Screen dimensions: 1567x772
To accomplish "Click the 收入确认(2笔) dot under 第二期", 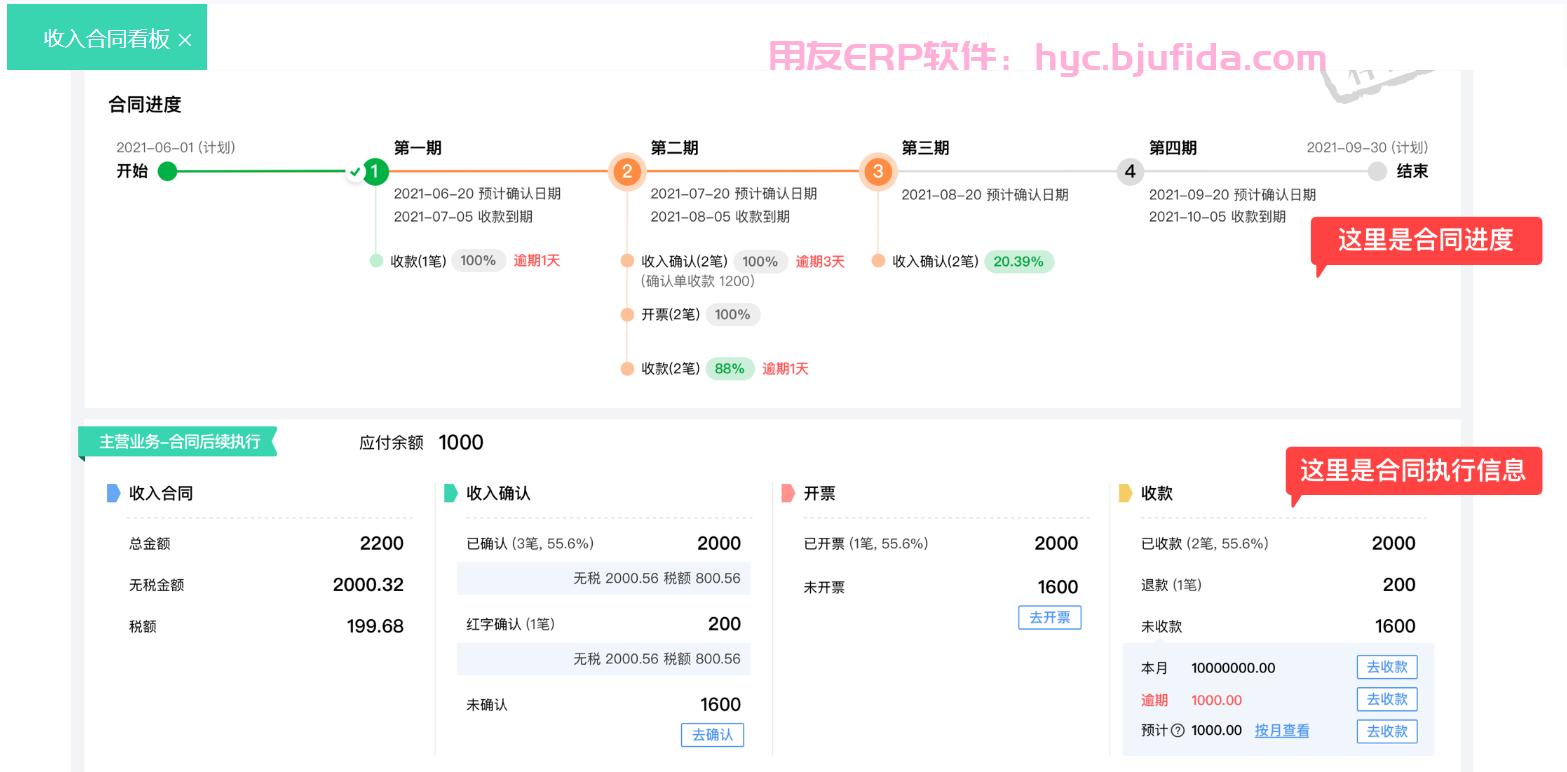I will pyautogui.click(x=627, y=261).
